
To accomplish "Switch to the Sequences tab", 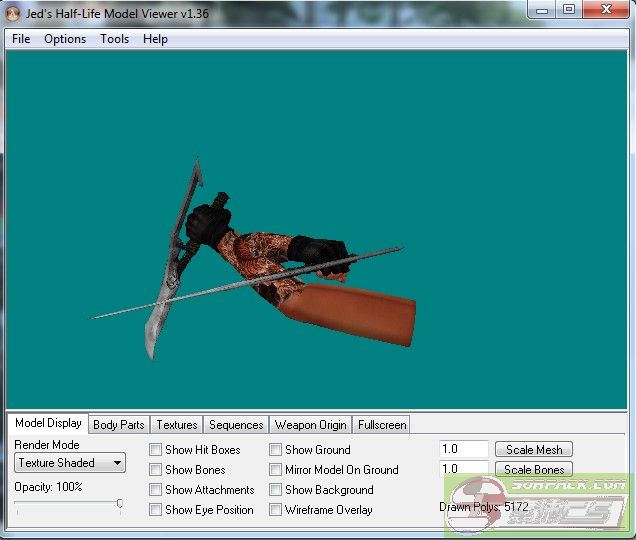I will [236, 425].
